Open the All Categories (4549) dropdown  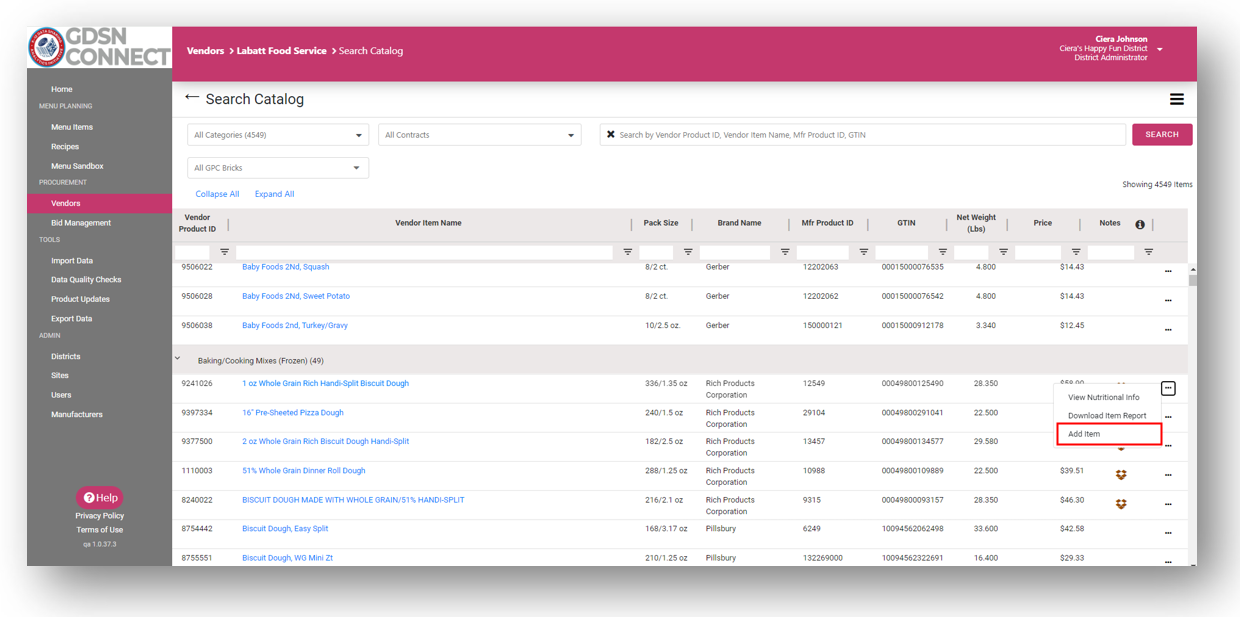(278, 135)
